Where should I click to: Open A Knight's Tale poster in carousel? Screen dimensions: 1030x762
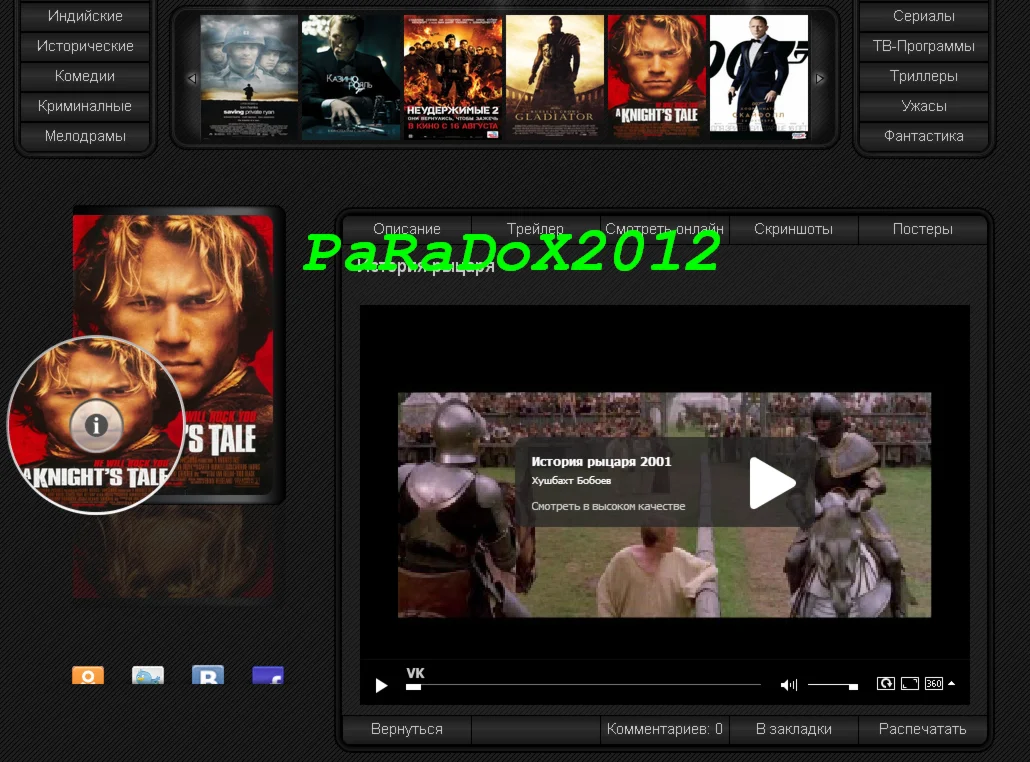[x=657, y=77]
